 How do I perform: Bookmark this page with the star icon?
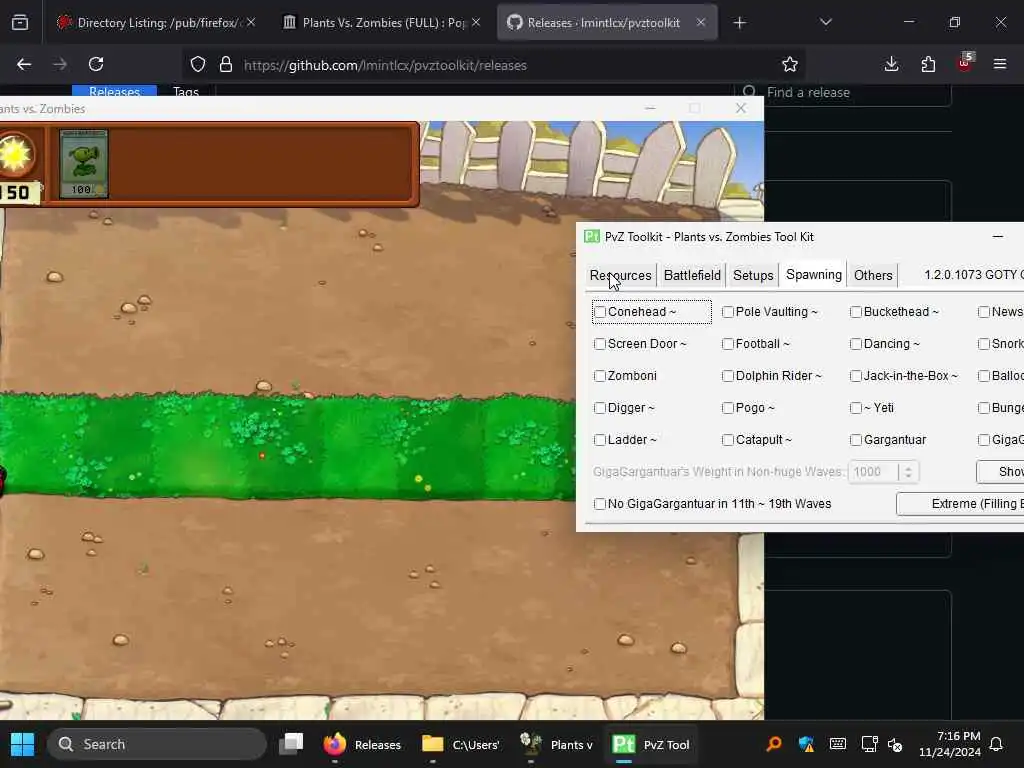790,64
